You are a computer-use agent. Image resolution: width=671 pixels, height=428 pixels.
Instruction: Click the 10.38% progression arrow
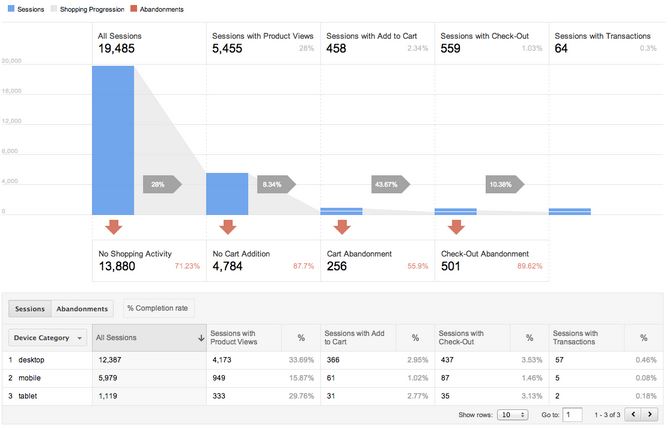pyautogui.click(x=503, y=184)
